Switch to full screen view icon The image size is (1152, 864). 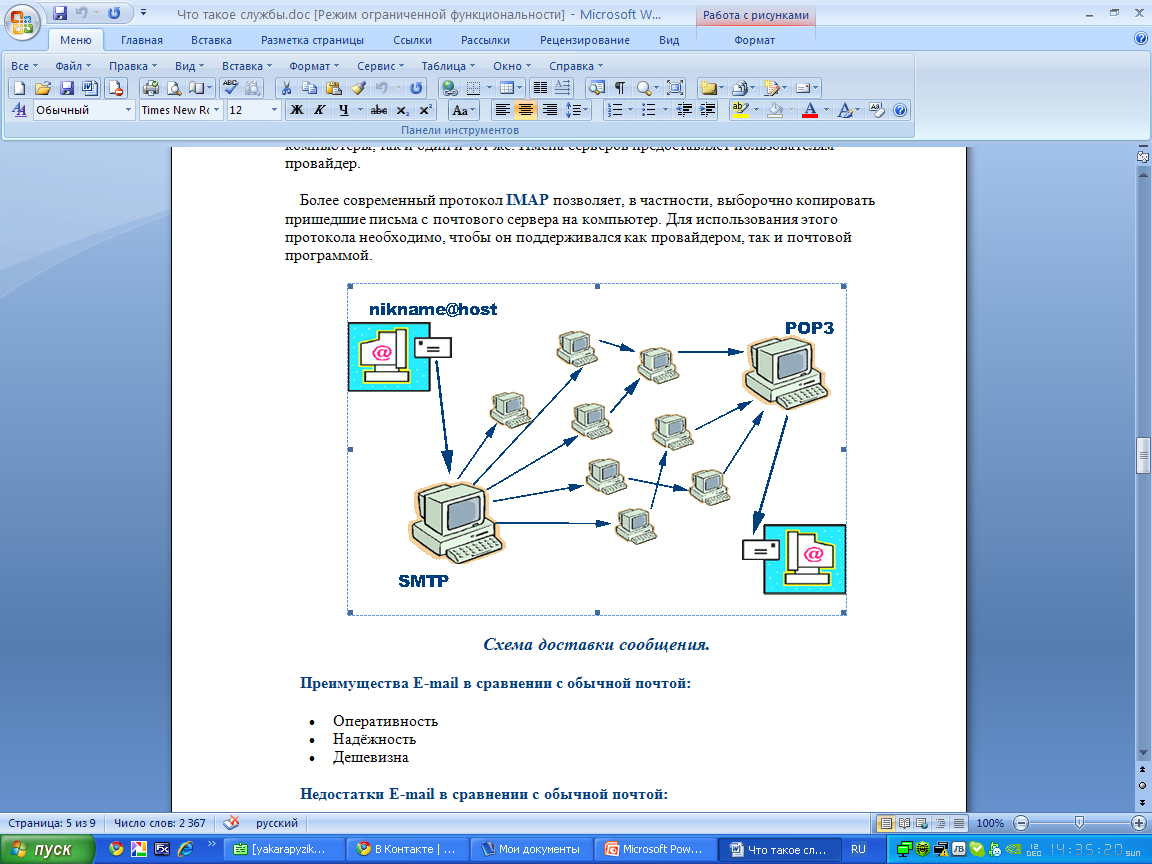pos(674,88)
